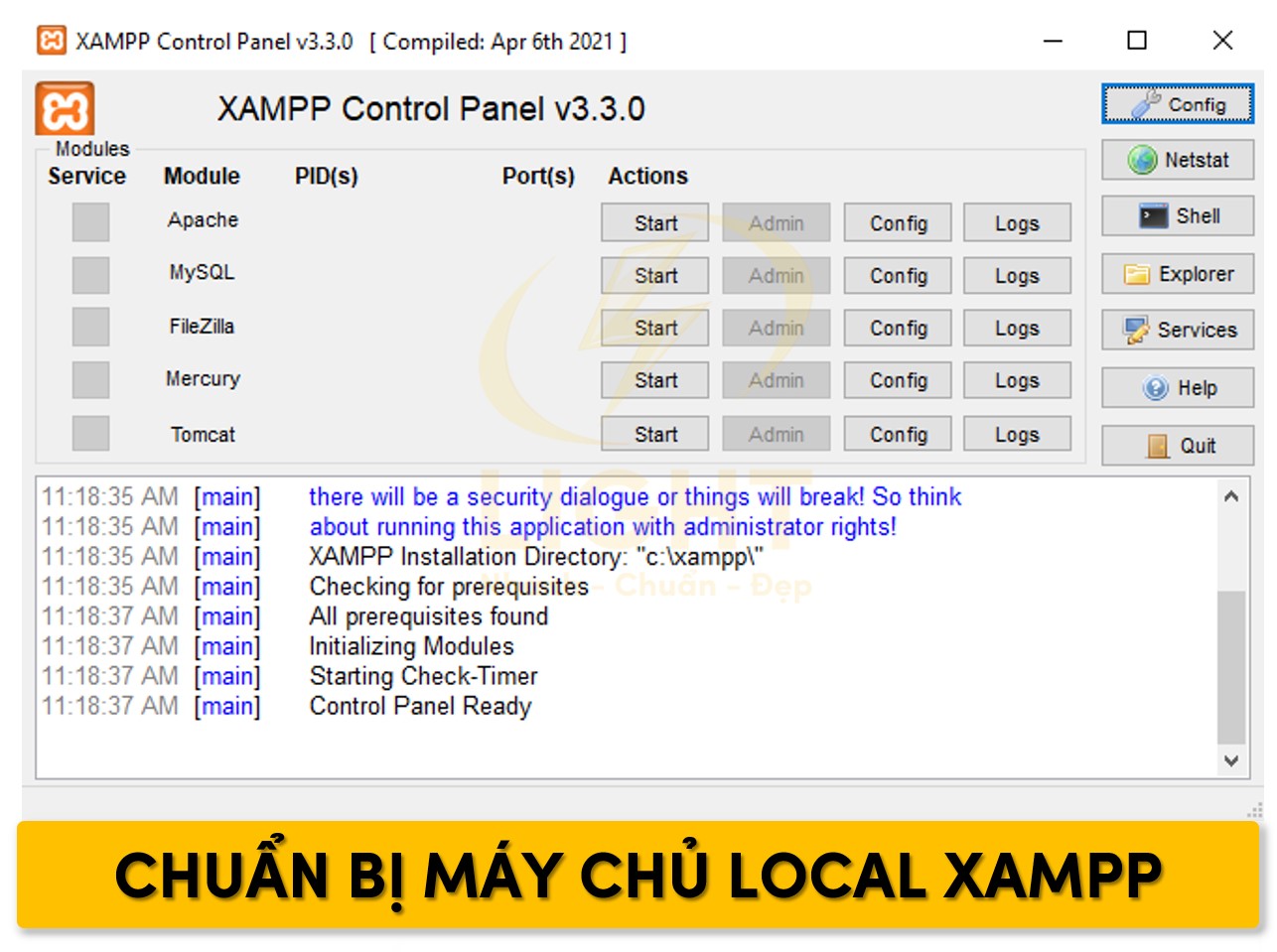The width and height of the screenshot is (1277, 952).
Task: Click the "Control Panel Ready" log line
Action: pyautogui.click(x=420, y=706)
